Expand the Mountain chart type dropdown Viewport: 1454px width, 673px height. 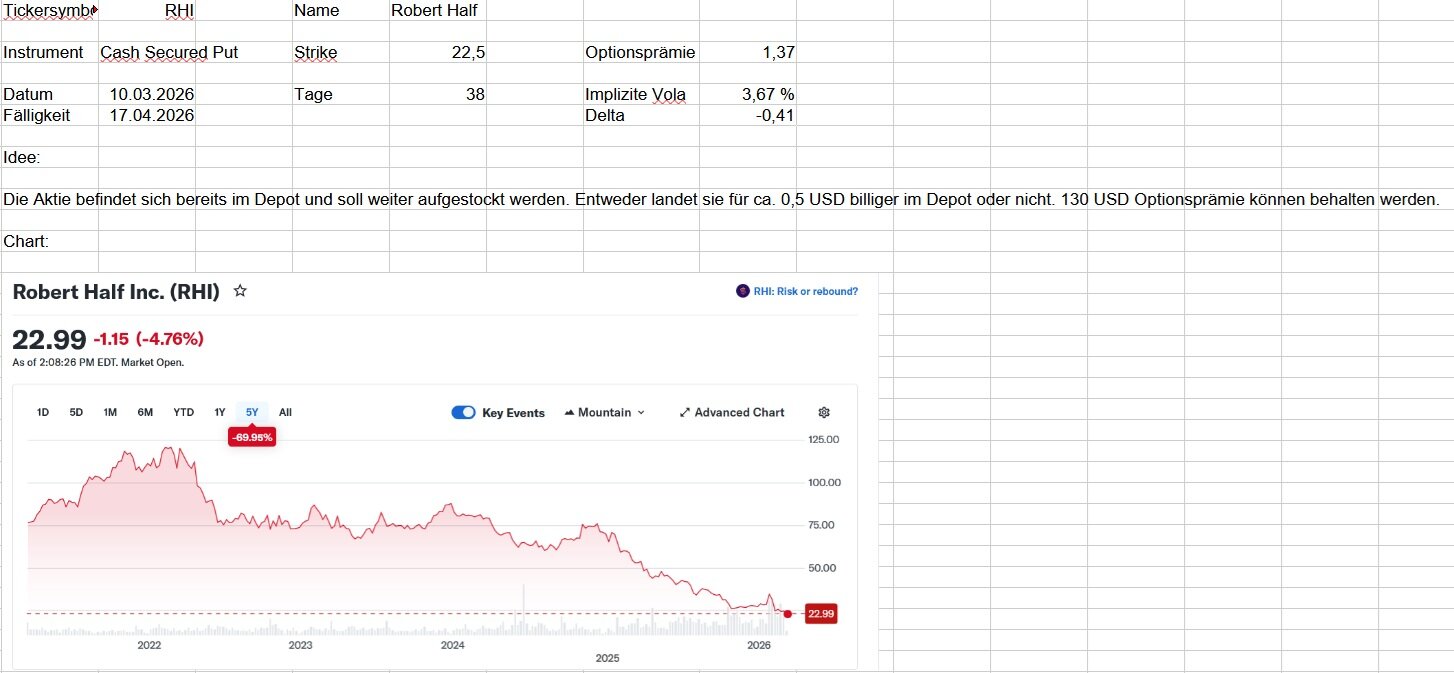(x=605, y=412)
